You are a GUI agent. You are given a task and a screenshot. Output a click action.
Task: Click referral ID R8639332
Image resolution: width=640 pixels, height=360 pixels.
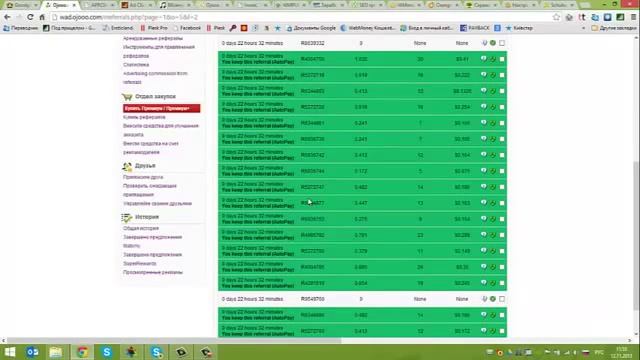312,43
